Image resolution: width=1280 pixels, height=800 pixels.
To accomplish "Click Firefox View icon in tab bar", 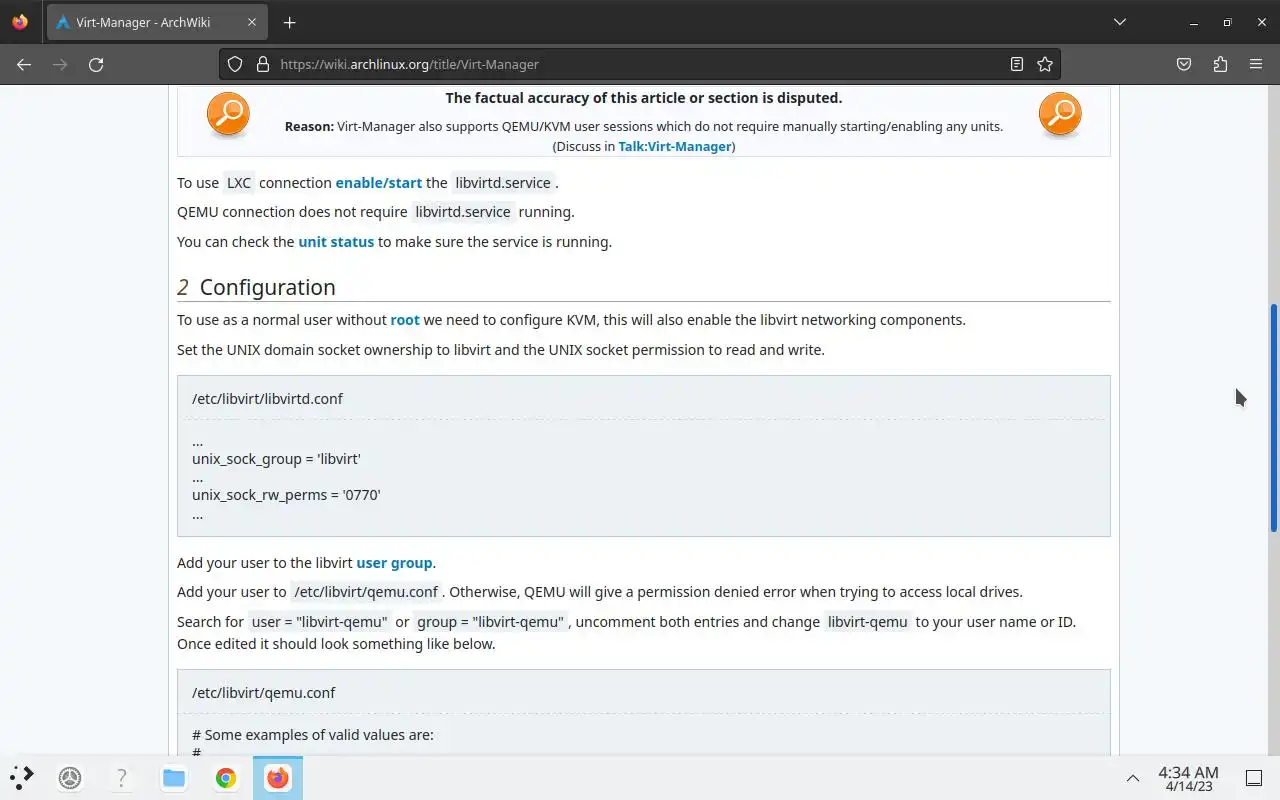I will click(x=20, y=22).
